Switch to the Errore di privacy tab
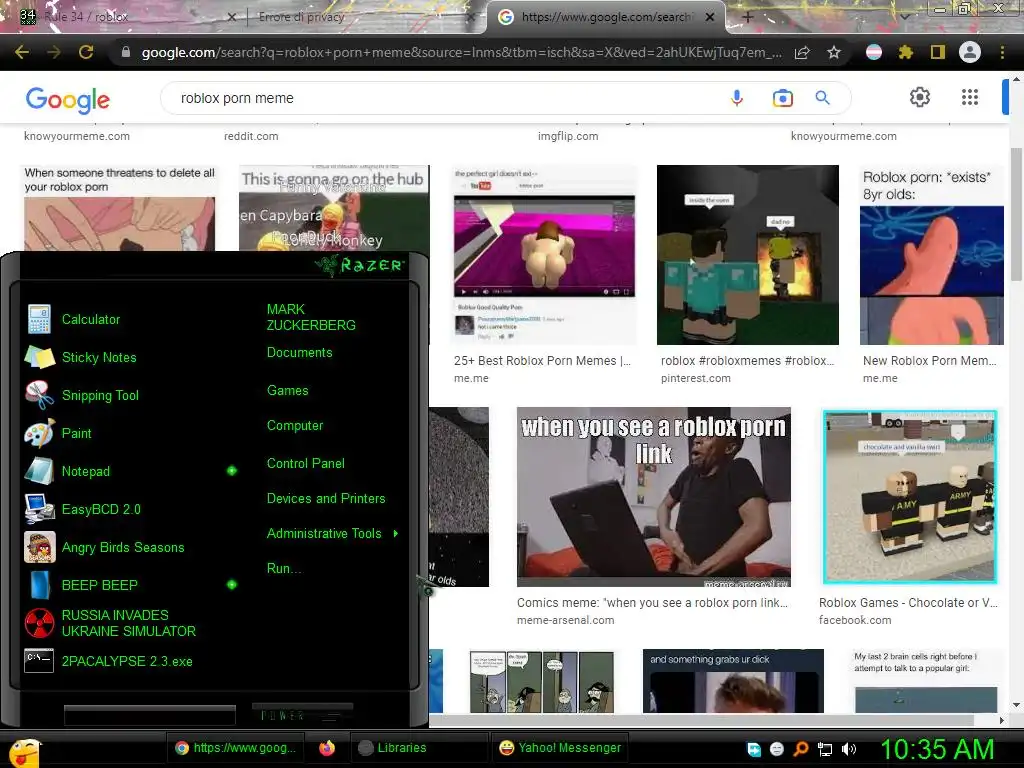 pos(364,17)
